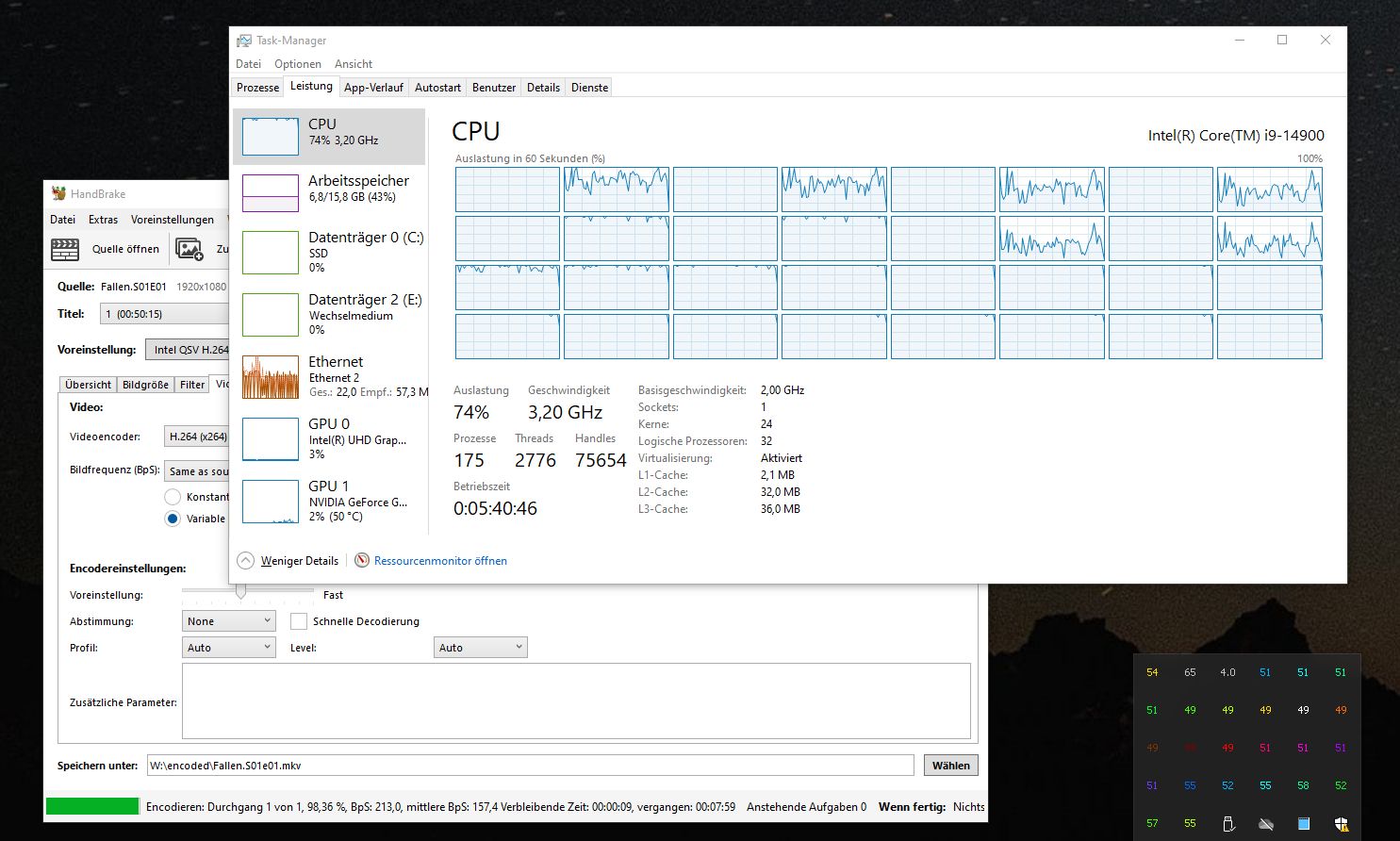Switch to the App-Verlauf tab
Viewport: 1400px width, 841px height.
373,88
